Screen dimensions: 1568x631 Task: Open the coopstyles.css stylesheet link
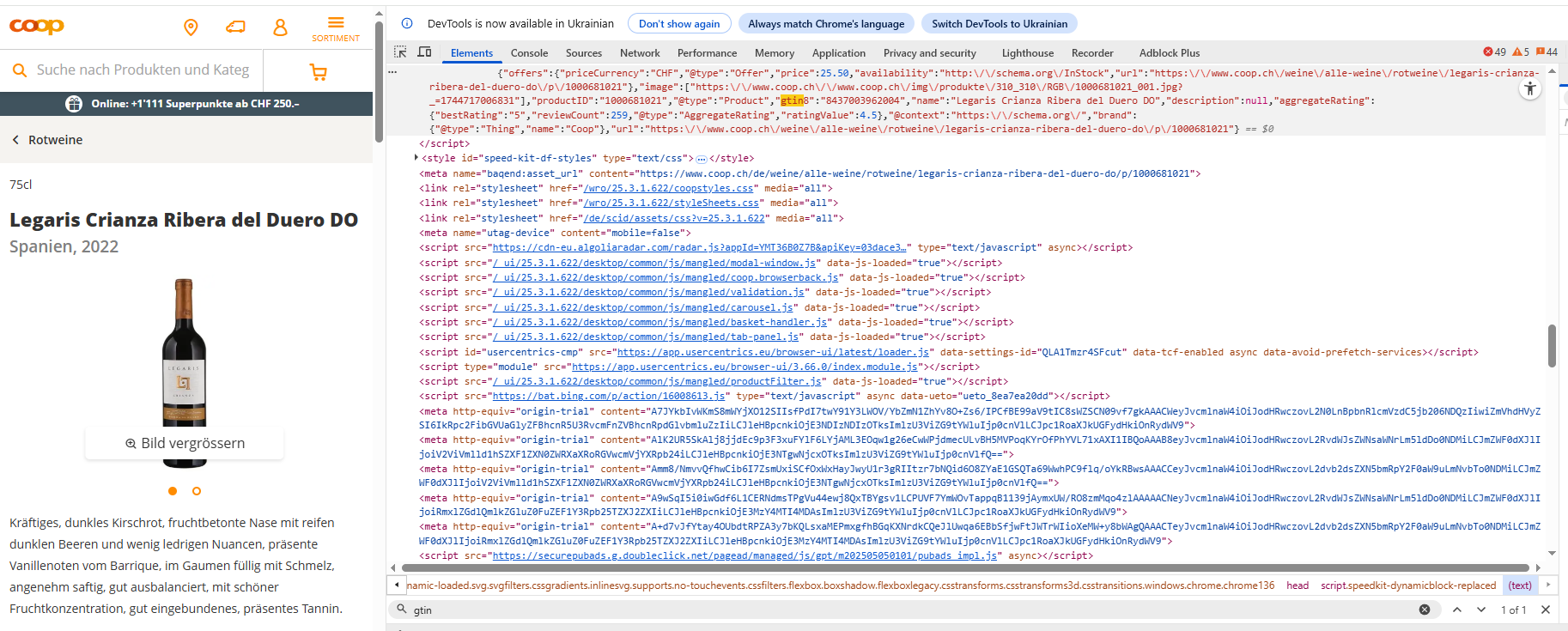pyautogui.click(x=669, y=188)
